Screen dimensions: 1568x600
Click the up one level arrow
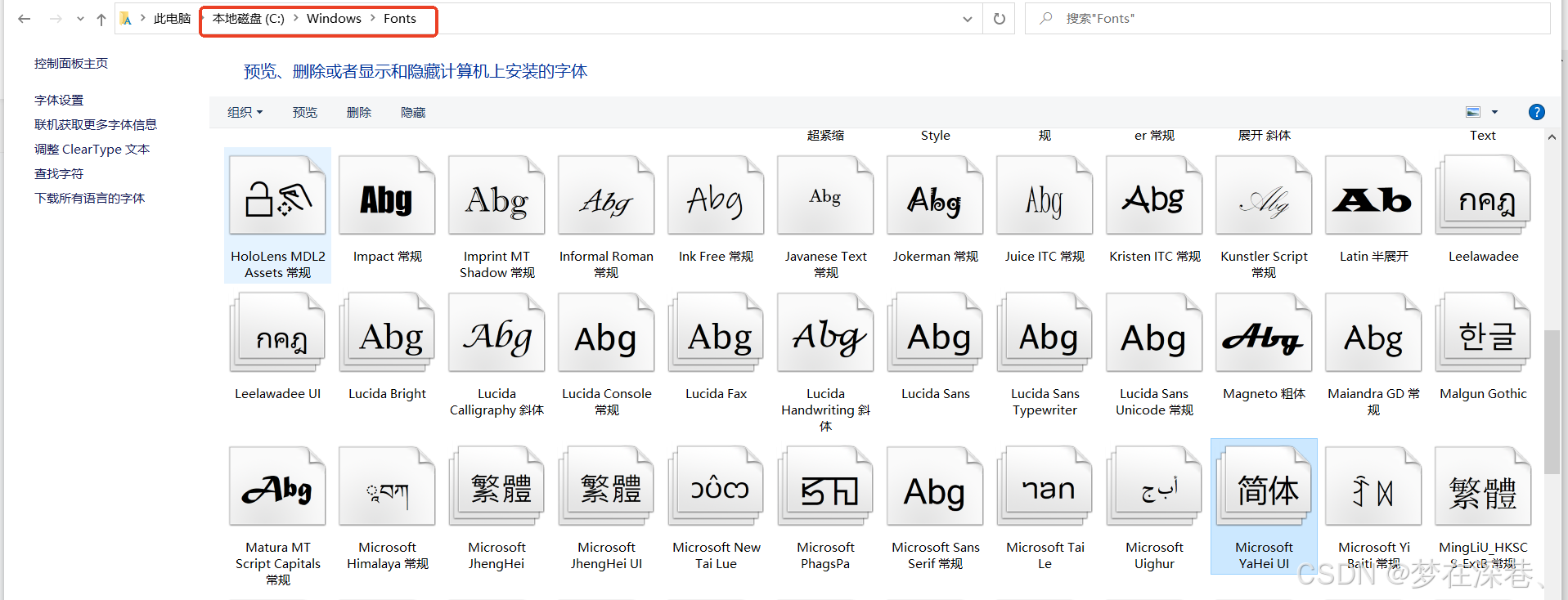(x=101, y=19)
